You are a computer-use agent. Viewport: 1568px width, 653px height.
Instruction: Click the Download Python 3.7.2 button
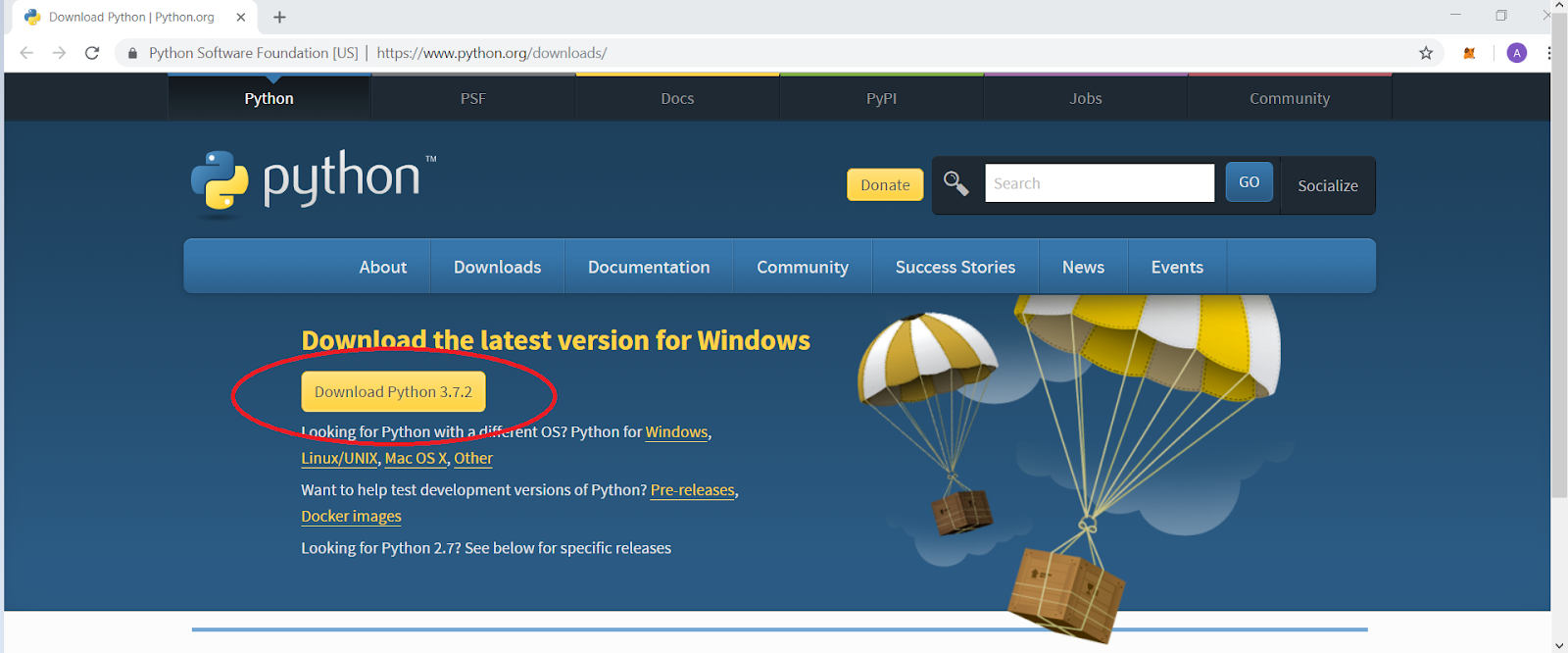coord(393,391)
